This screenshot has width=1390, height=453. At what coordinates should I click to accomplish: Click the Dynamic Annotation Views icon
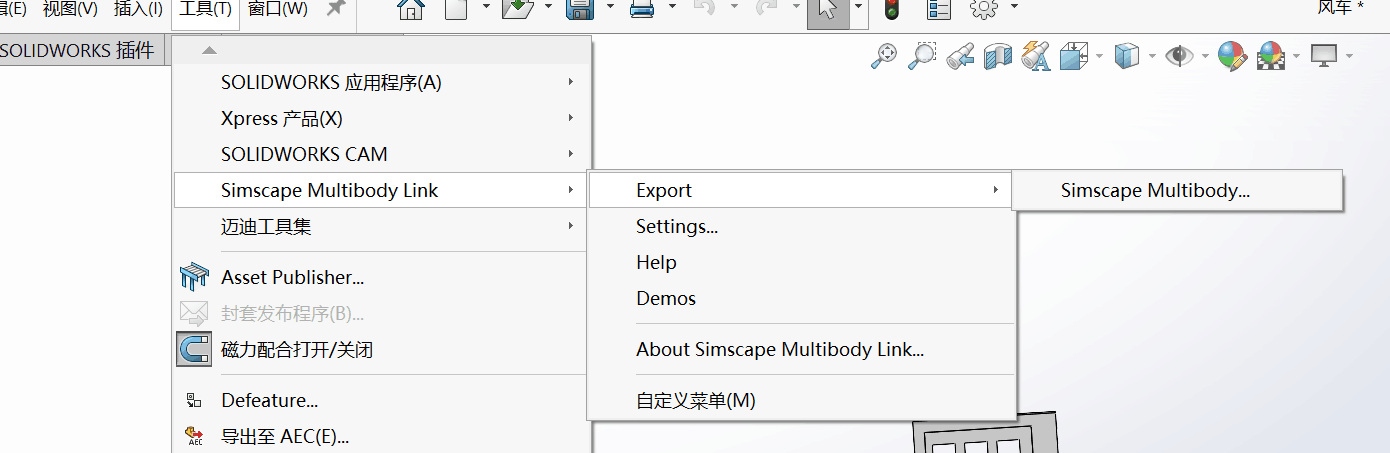tap(1035, 56)
